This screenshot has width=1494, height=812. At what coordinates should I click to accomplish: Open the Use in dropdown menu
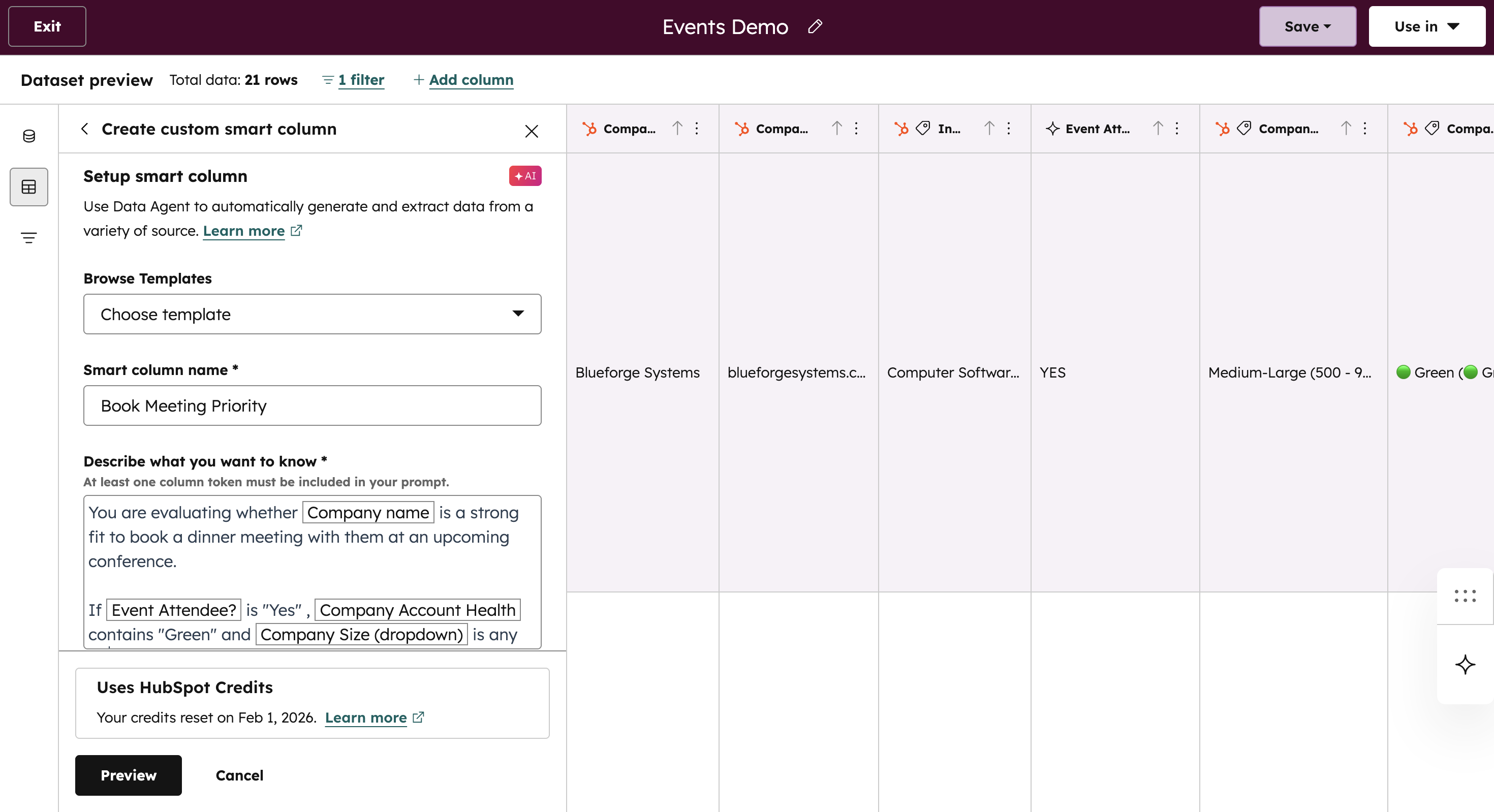[x=1426, y=27]
